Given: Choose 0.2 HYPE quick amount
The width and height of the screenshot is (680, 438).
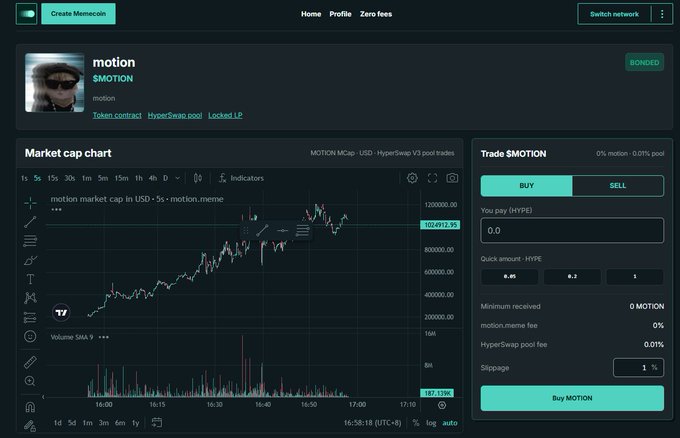Looking at the screenshot, I should click(572, 276).
